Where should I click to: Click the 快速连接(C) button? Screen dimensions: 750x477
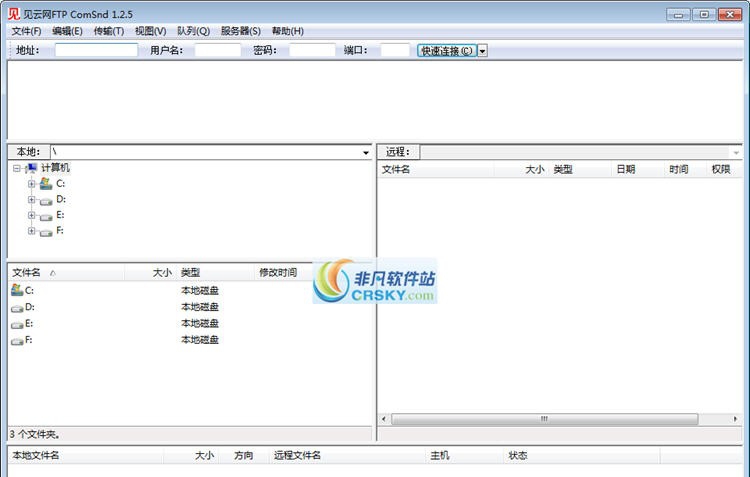pyautogui.click(x=447, y=51)
